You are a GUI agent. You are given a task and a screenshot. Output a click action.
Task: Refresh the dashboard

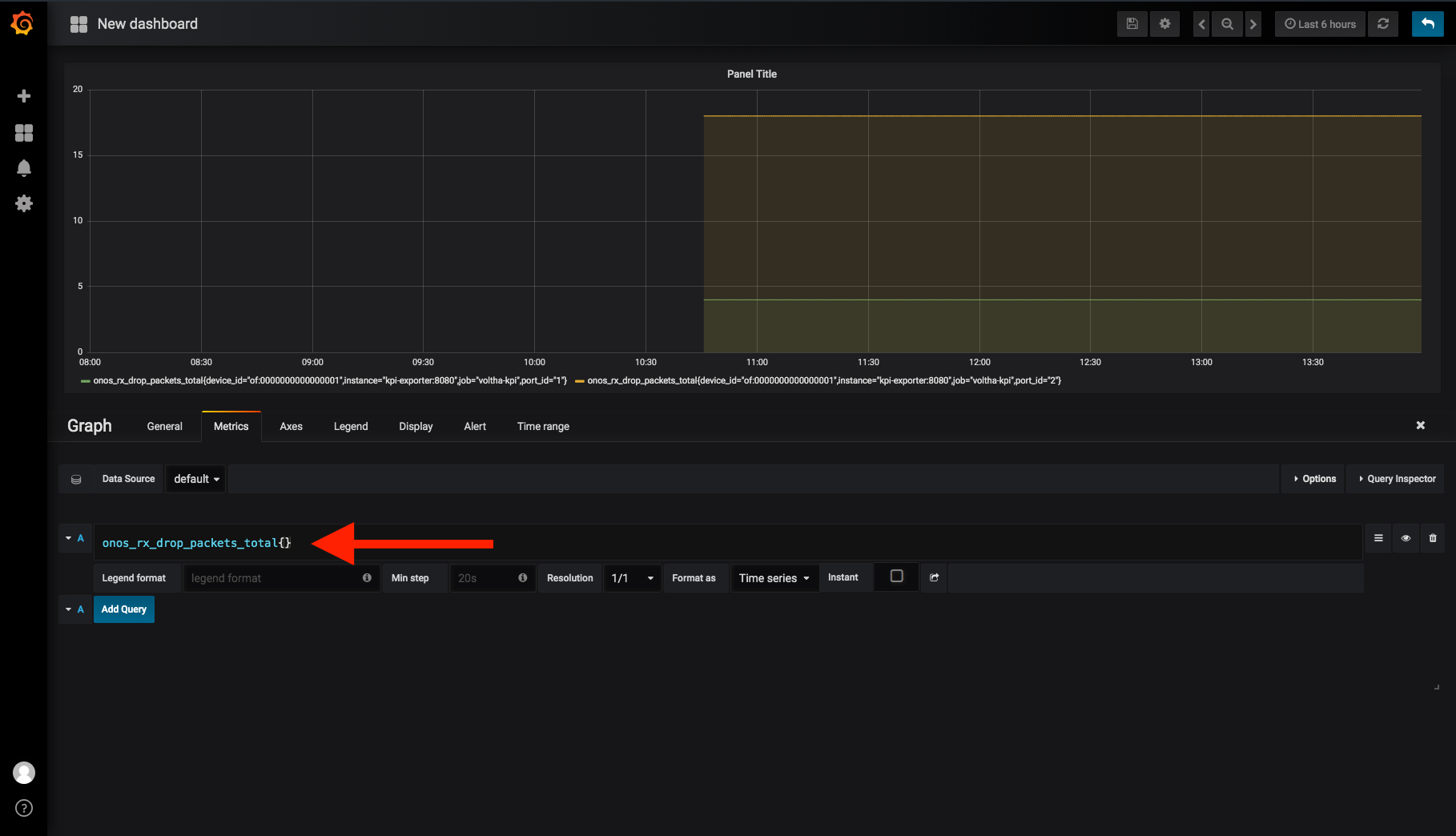tap(1383, 24)
